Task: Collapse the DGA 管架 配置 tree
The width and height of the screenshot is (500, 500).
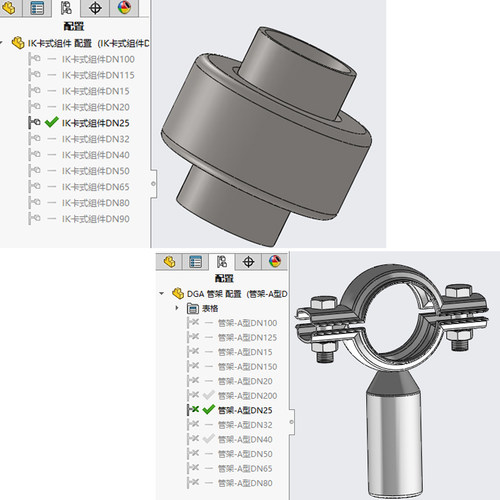Action: point(162,294)
